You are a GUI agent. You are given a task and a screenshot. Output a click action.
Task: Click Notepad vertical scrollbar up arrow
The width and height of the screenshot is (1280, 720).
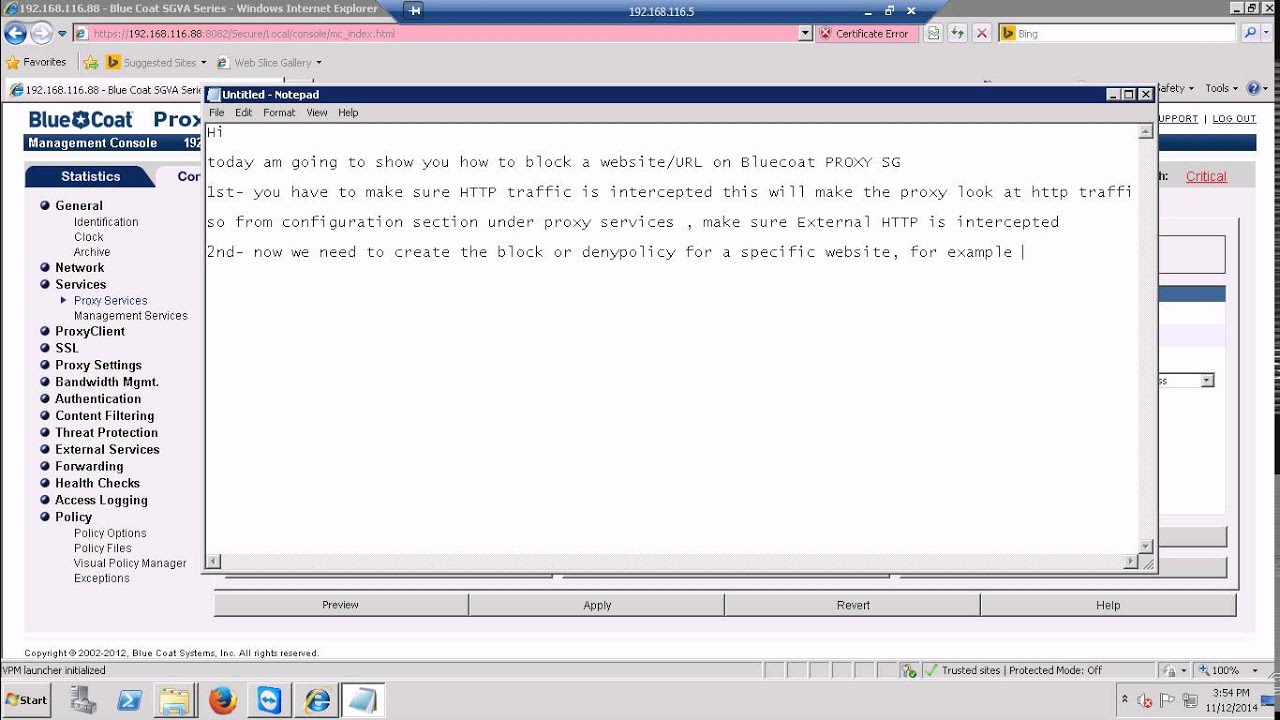pyautogui.click(x=1145, y=131)
